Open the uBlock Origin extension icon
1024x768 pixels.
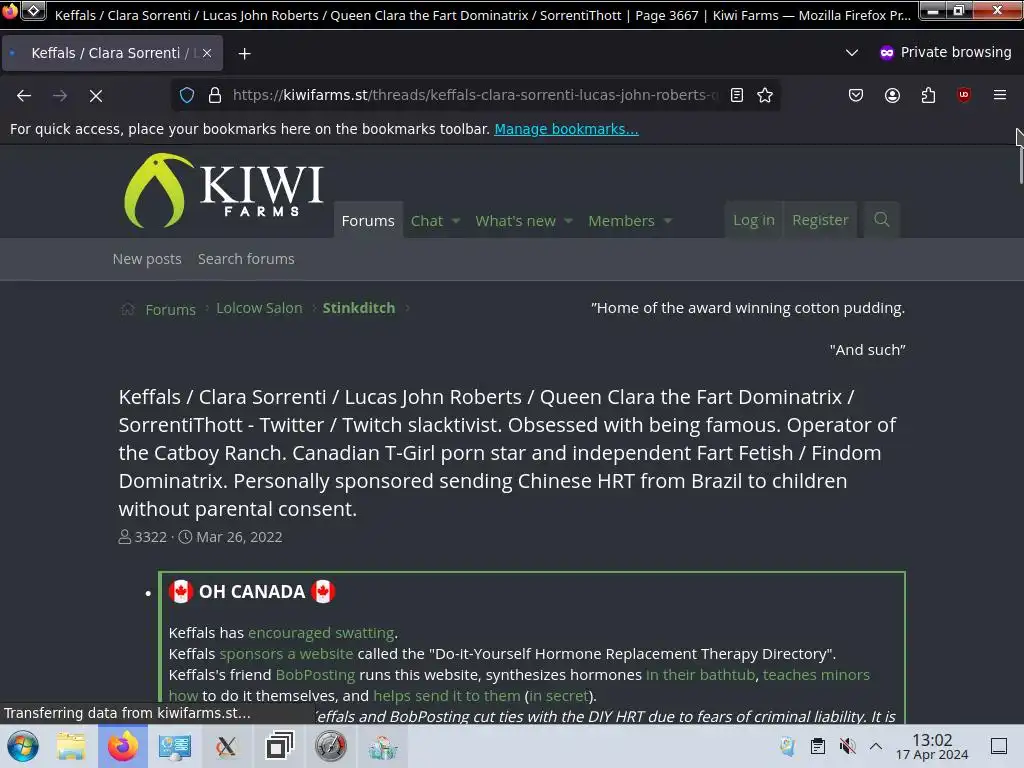pos(964,95)
